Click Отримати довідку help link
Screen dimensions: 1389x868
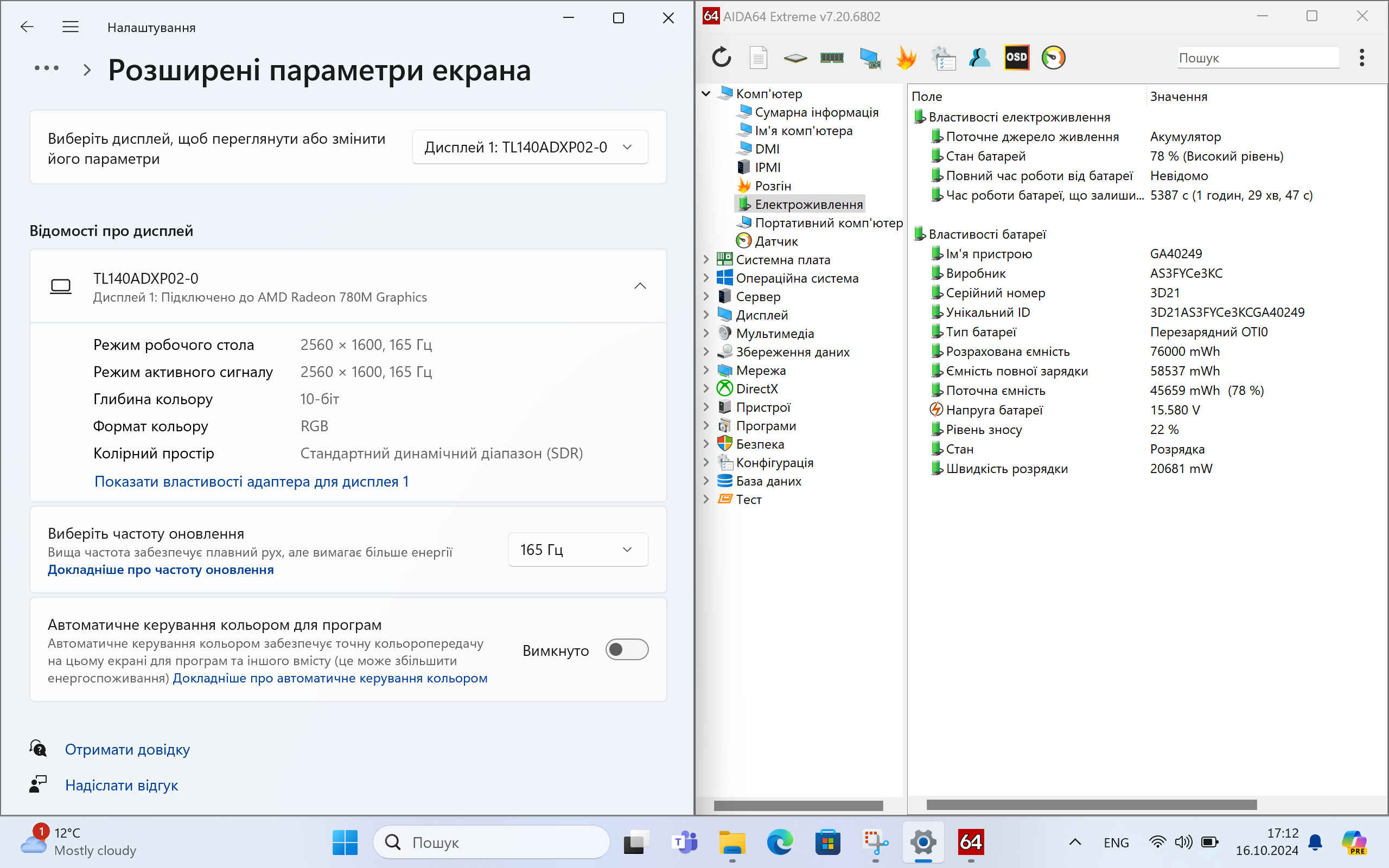tap(127, 749)
